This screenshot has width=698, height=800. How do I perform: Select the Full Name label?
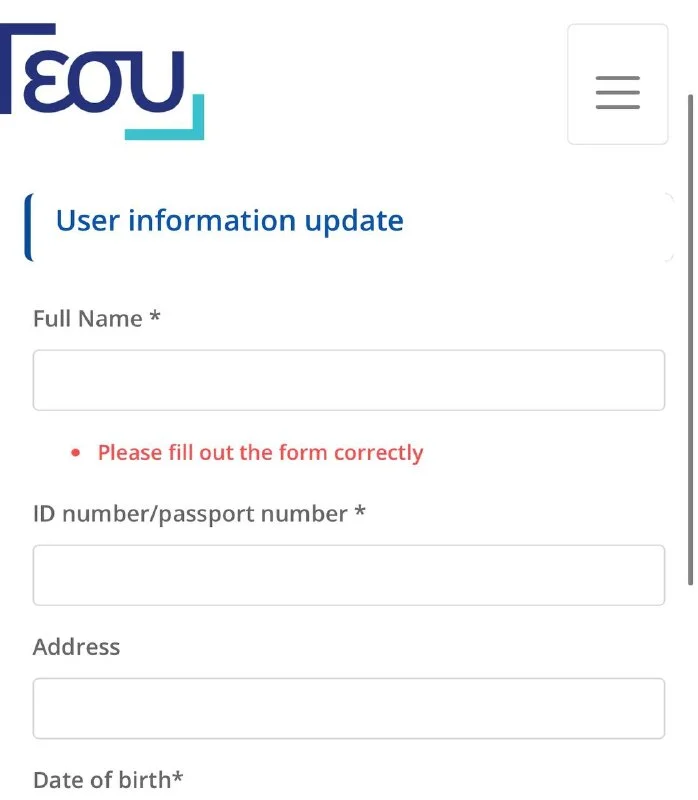(88, 319)
